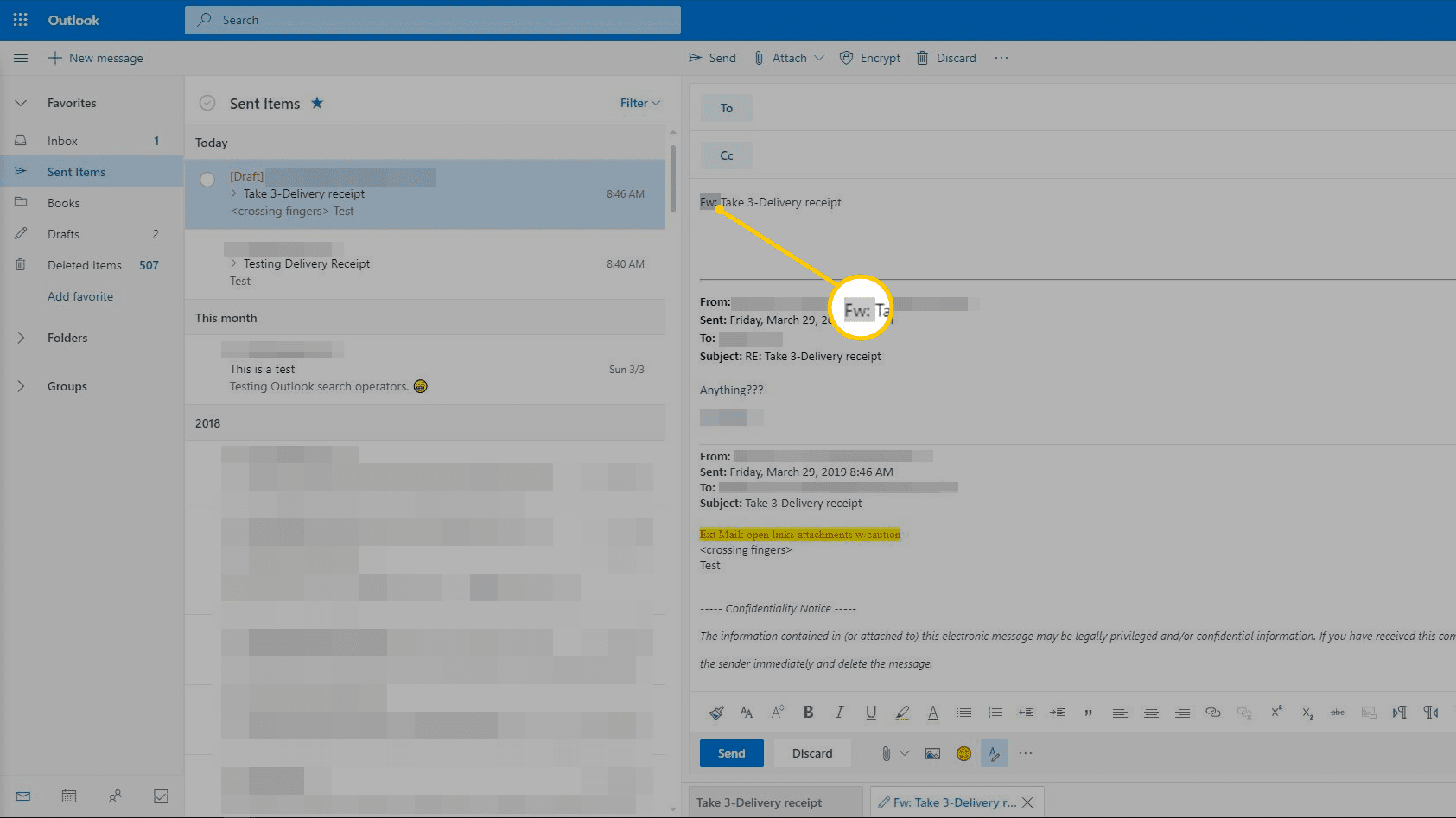The width and height of the screenshot is (1456, 818).
Task: Set right-to-left text direction
Action: [1431, 713]
